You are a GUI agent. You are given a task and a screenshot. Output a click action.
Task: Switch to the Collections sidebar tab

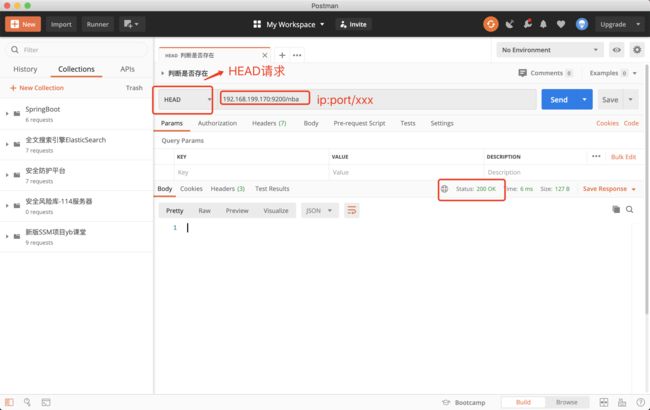coord(76,69)
